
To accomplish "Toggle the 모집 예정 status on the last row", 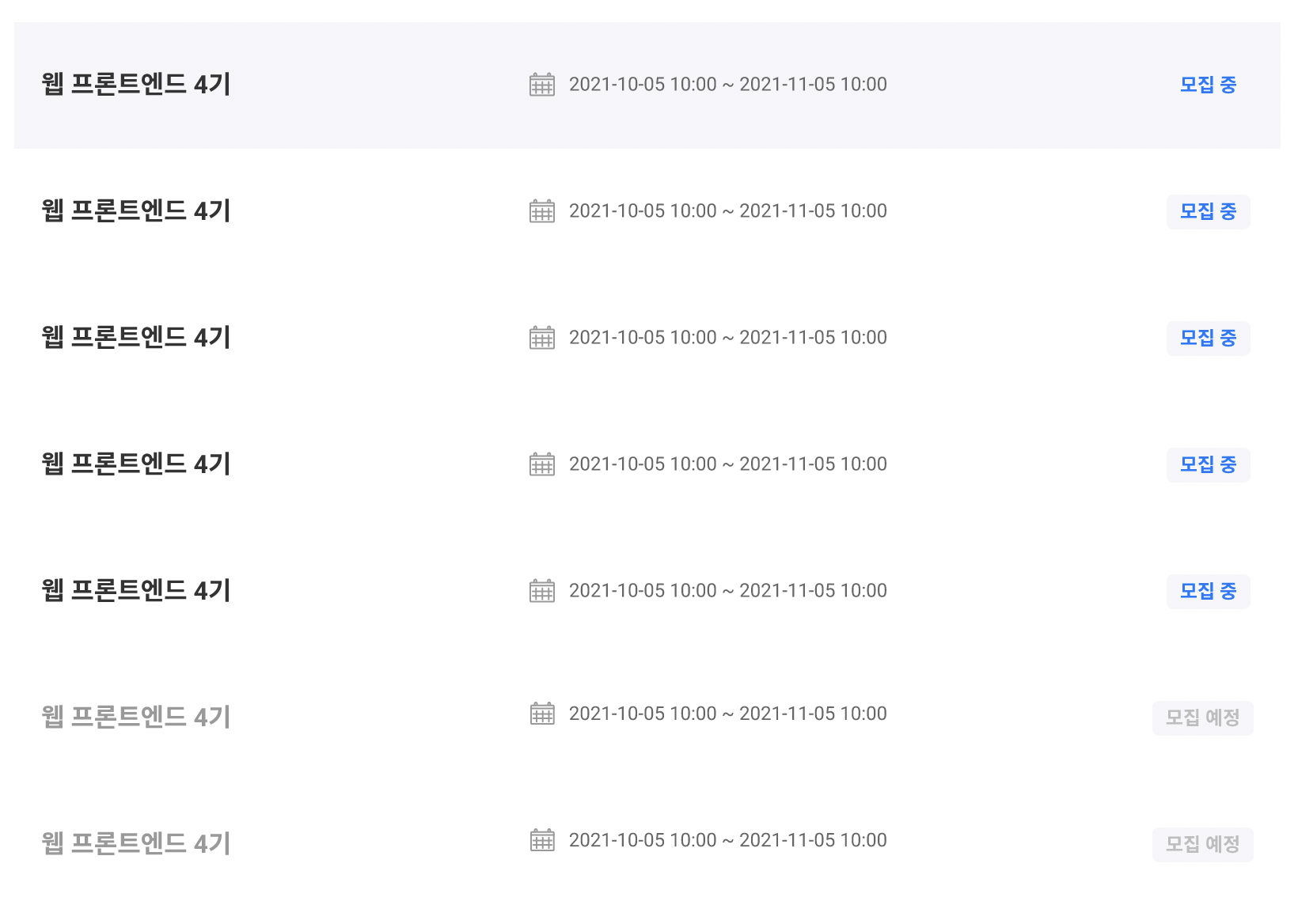I will pos(1202,844).
